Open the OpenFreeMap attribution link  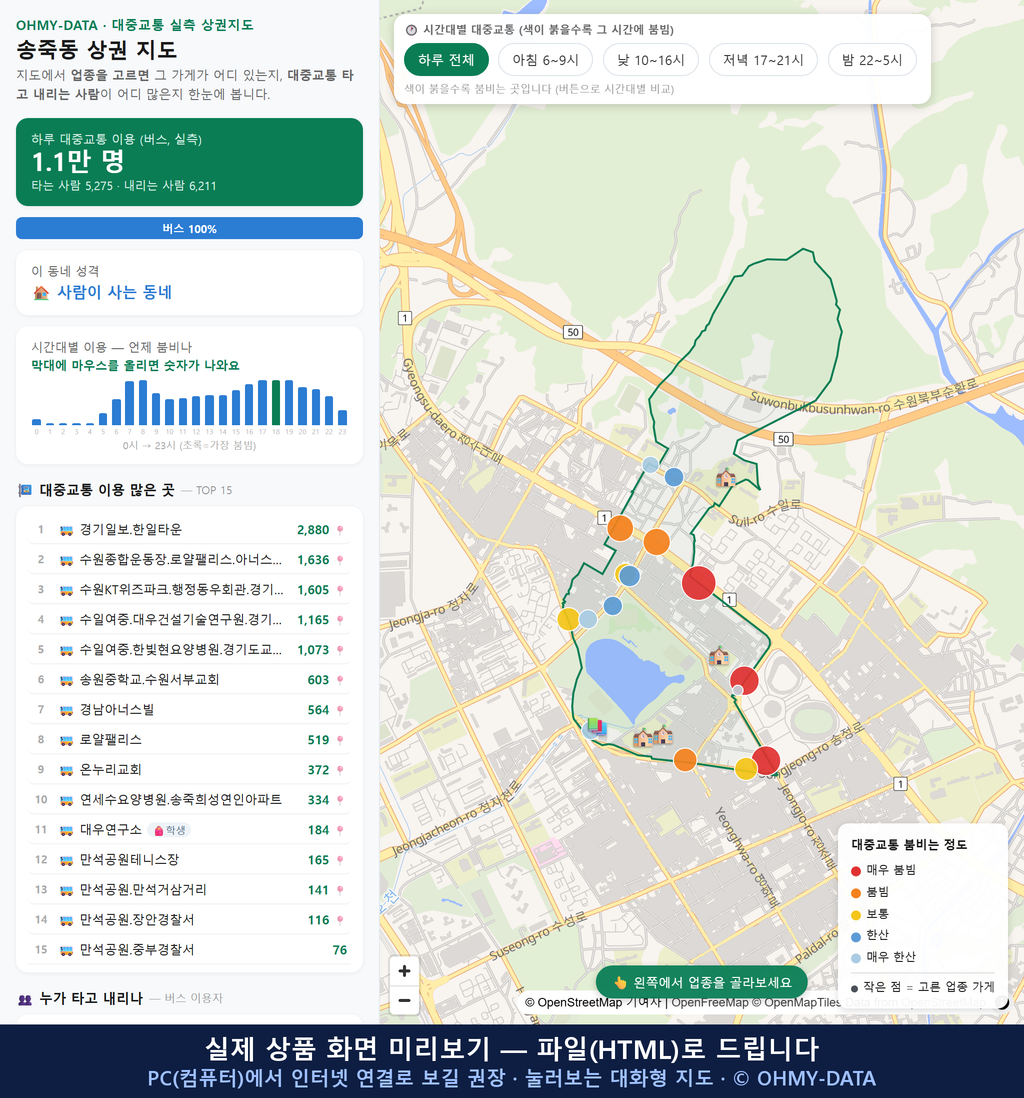coord(710,1003)
